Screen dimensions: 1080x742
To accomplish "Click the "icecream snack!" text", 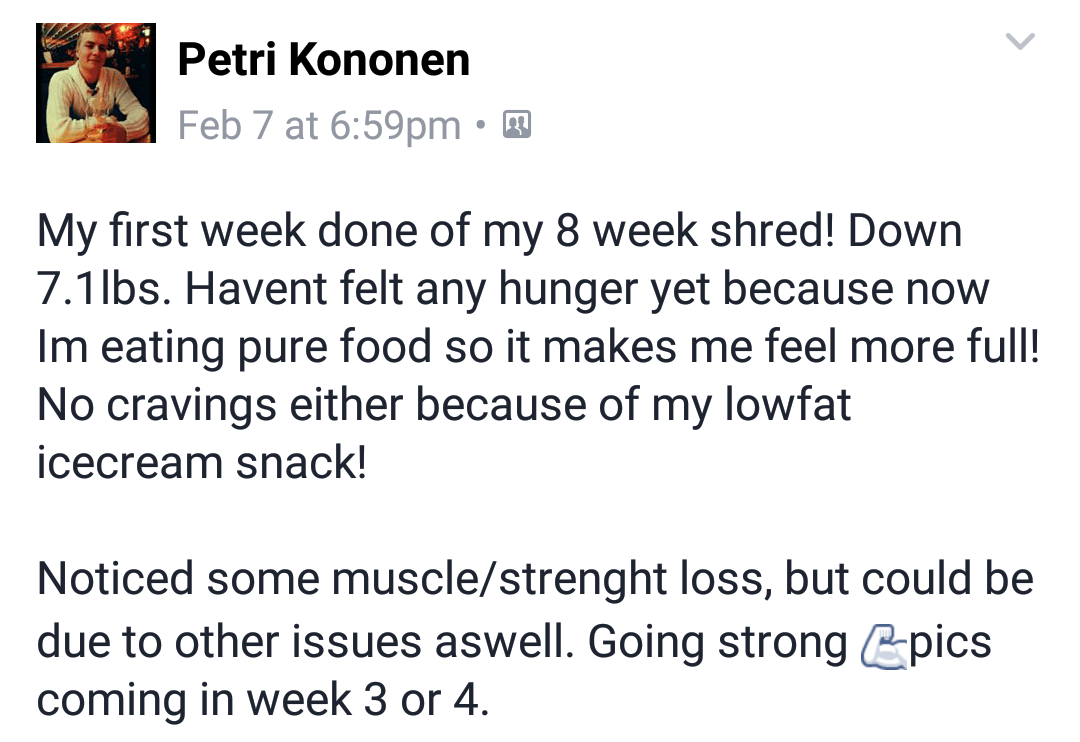I will pyautogui.click(x=202, y=464).
